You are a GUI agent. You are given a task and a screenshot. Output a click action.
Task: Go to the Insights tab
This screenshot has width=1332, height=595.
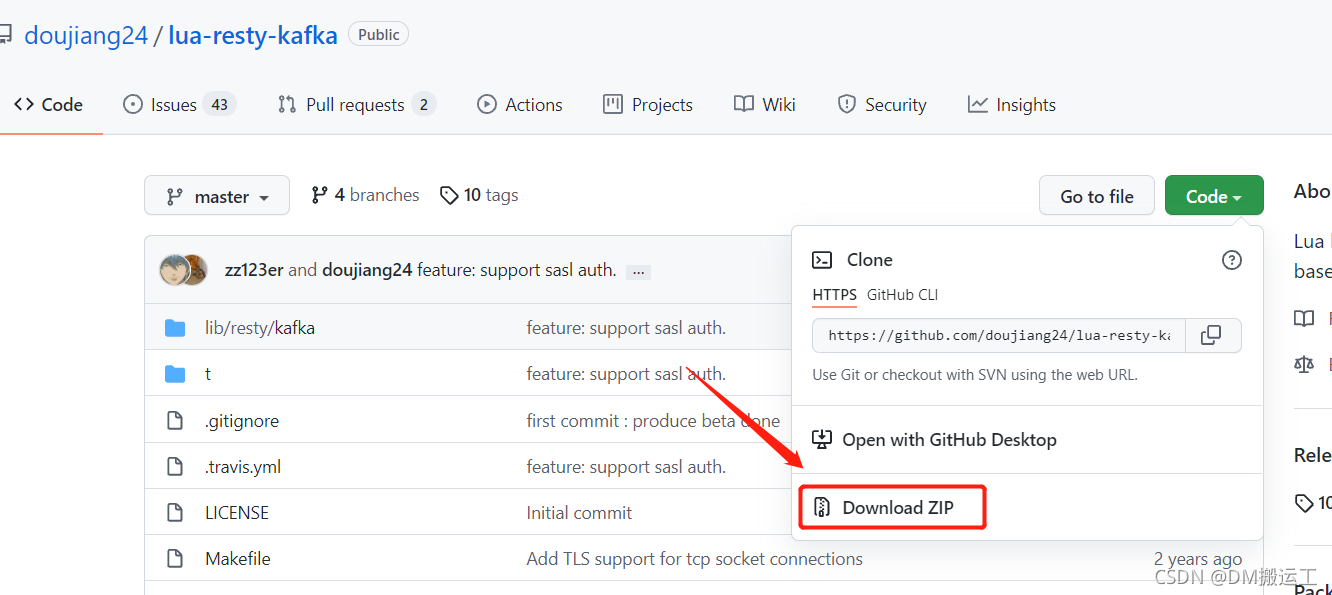[x=1012, y=105]
